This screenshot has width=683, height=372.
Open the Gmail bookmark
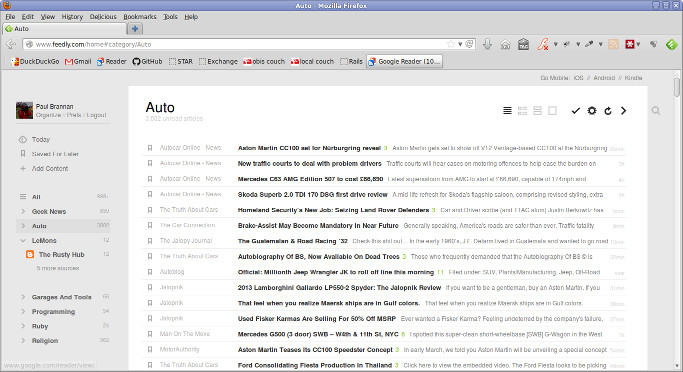tap(78, 61)
